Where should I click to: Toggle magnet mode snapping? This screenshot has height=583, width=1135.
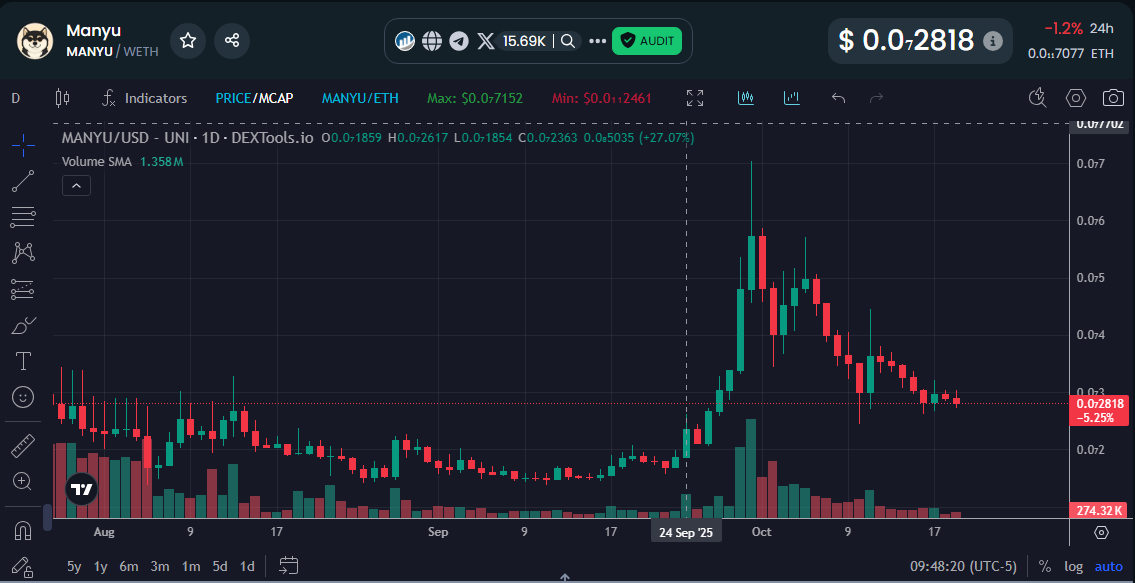tap(23, 531)
